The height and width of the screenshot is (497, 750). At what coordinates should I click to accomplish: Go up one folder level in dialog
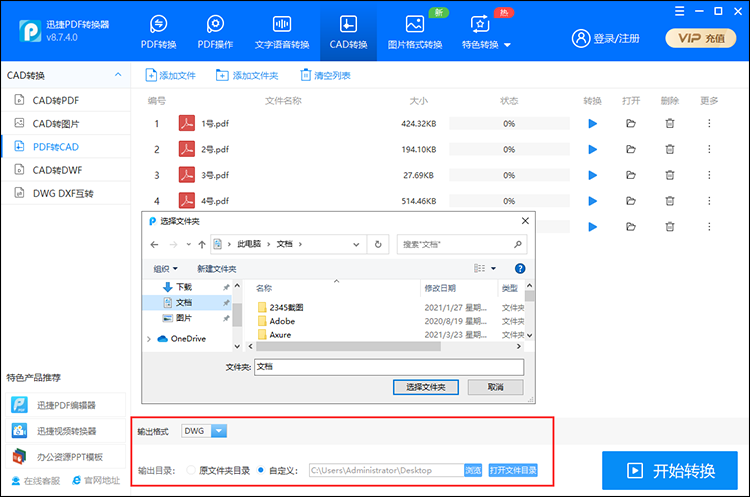(202, 244)
